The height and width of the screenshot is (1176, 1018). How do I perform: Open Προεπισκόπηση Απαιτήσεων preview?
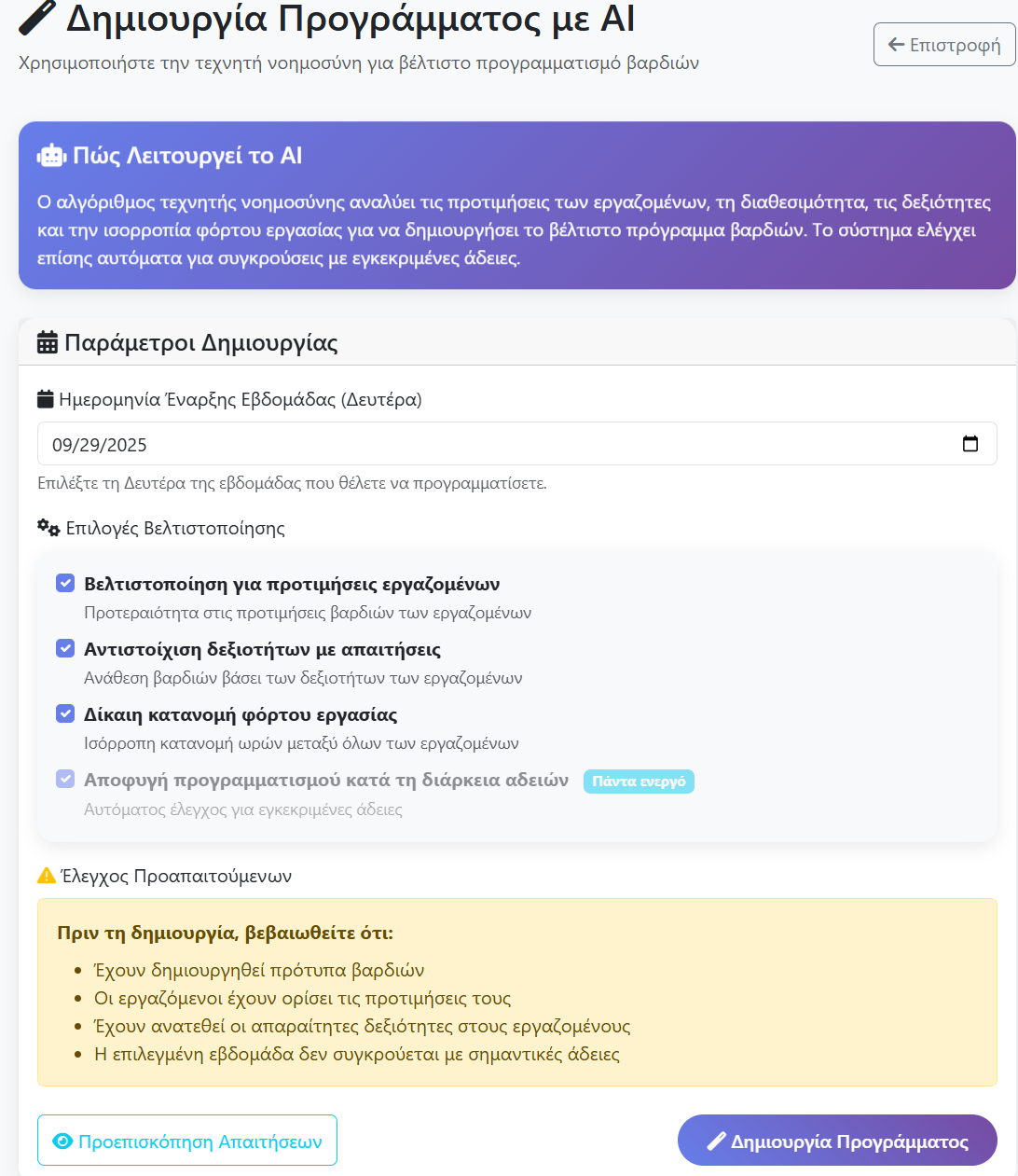click(x=187, y=1141)
